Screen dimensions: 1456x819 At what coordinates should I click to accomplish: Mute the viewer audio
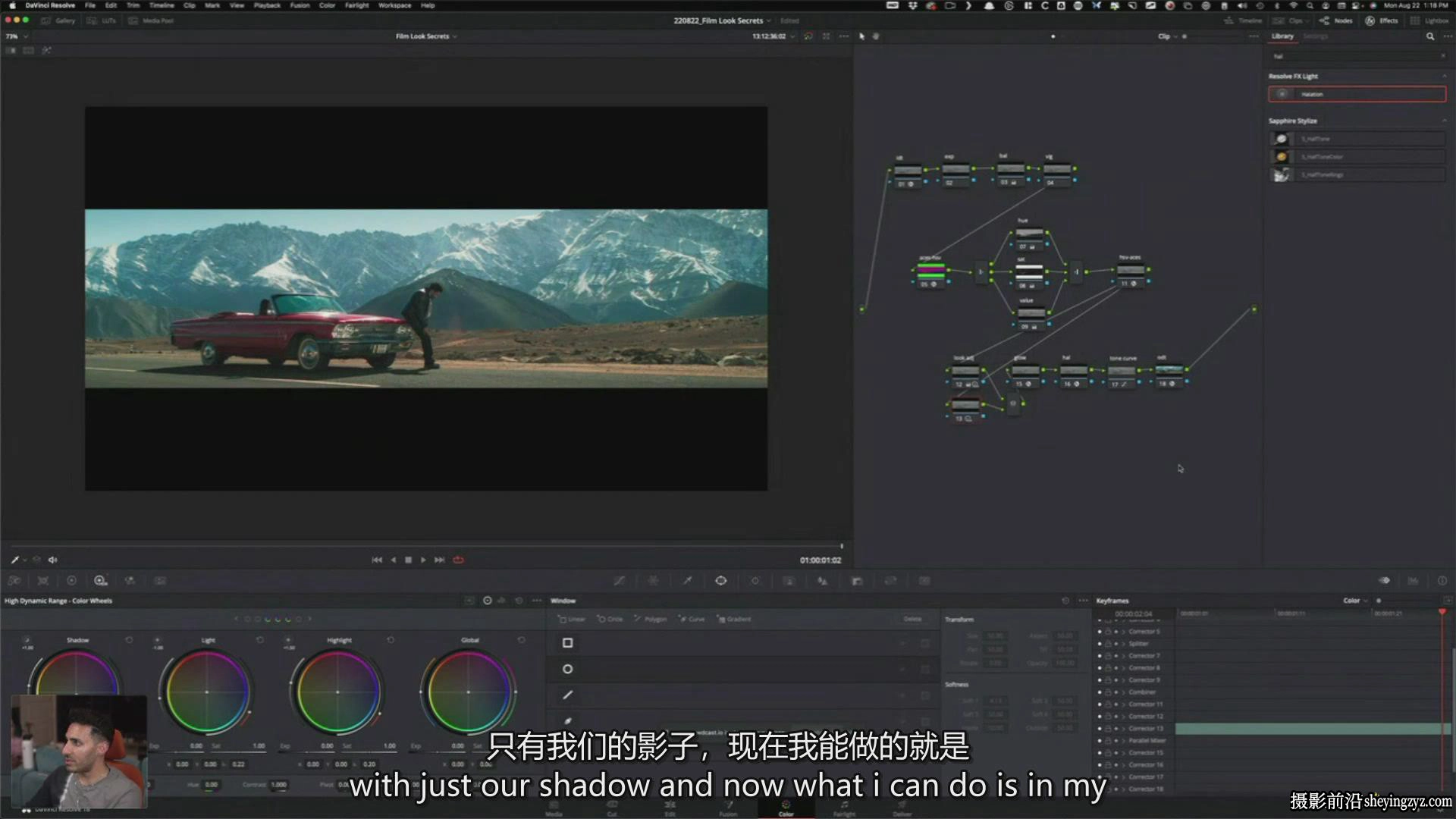click(52, 560)
